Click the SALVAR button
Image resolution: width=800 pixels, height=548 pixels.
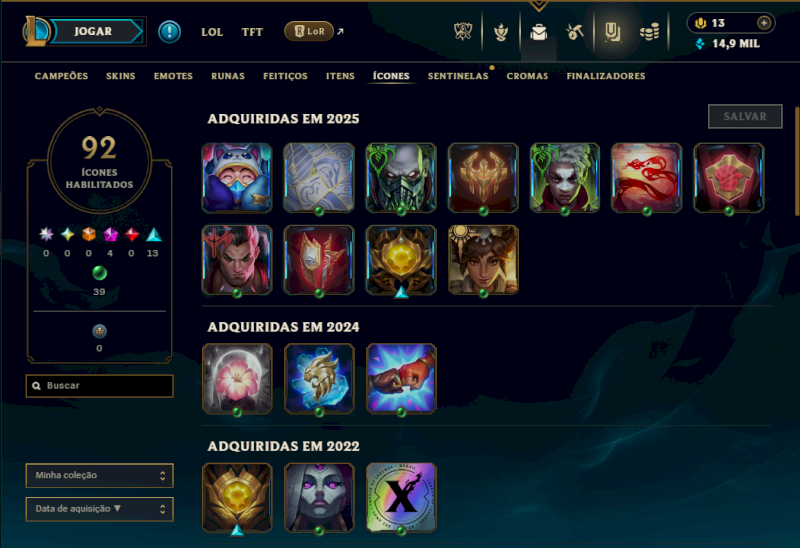pyautogui.click(x=745, y=116)
